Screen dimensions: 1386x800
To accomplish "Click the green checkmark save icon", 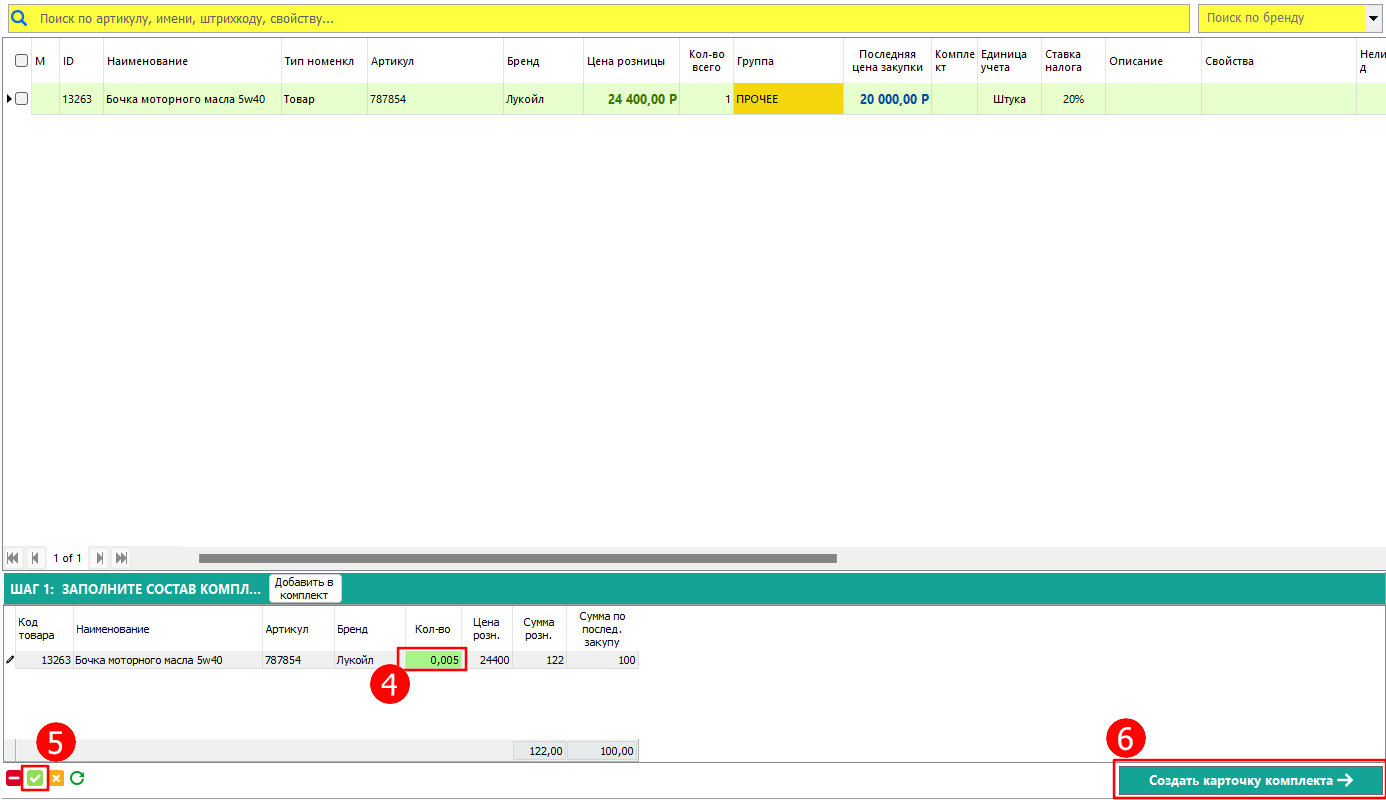I will (x=36, y=779).
